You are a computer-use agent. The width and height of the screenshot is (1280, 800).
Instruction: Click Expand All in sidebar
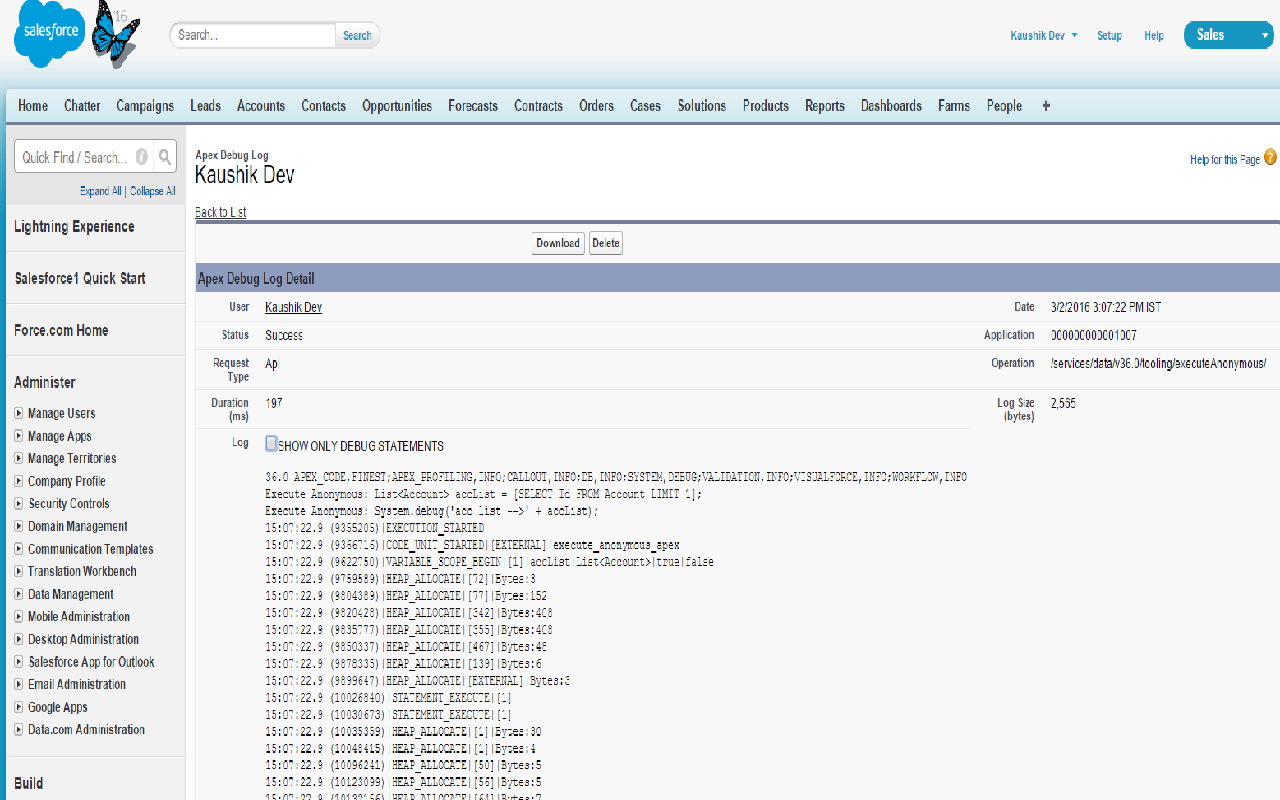[101, 191]
